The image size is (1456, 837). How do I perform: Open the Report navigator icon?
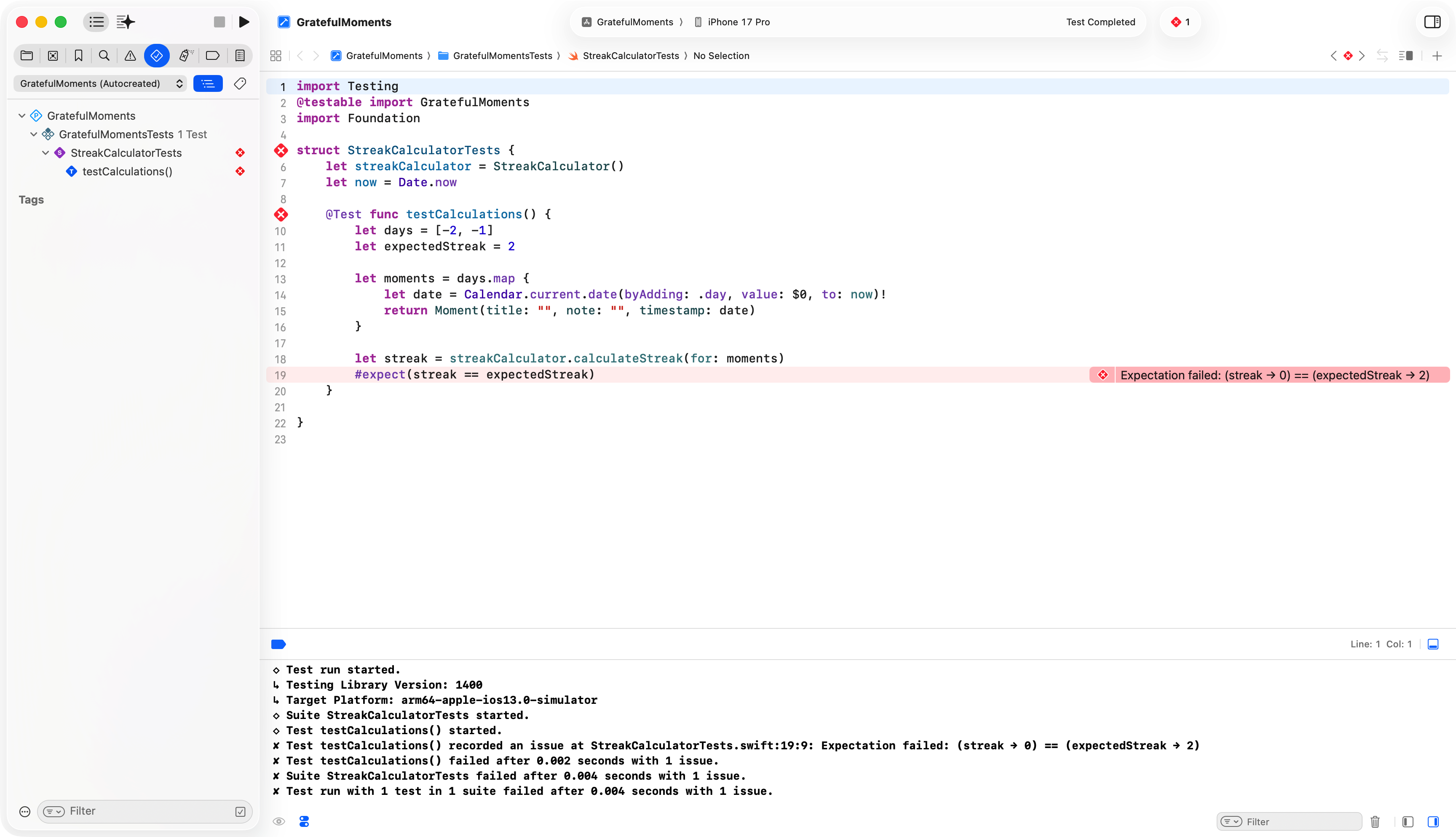(x=240, y=56)
